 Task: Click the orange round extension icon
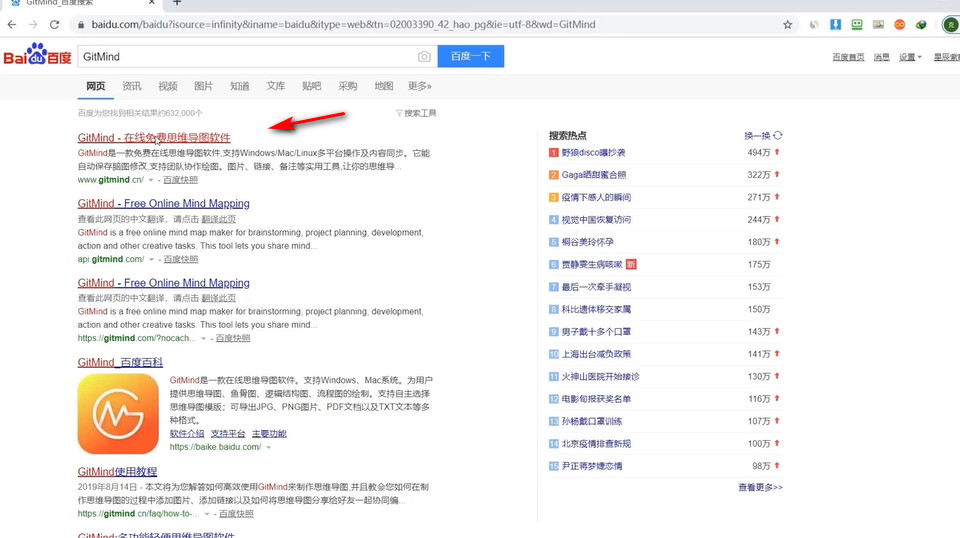(x=899, y=24)
